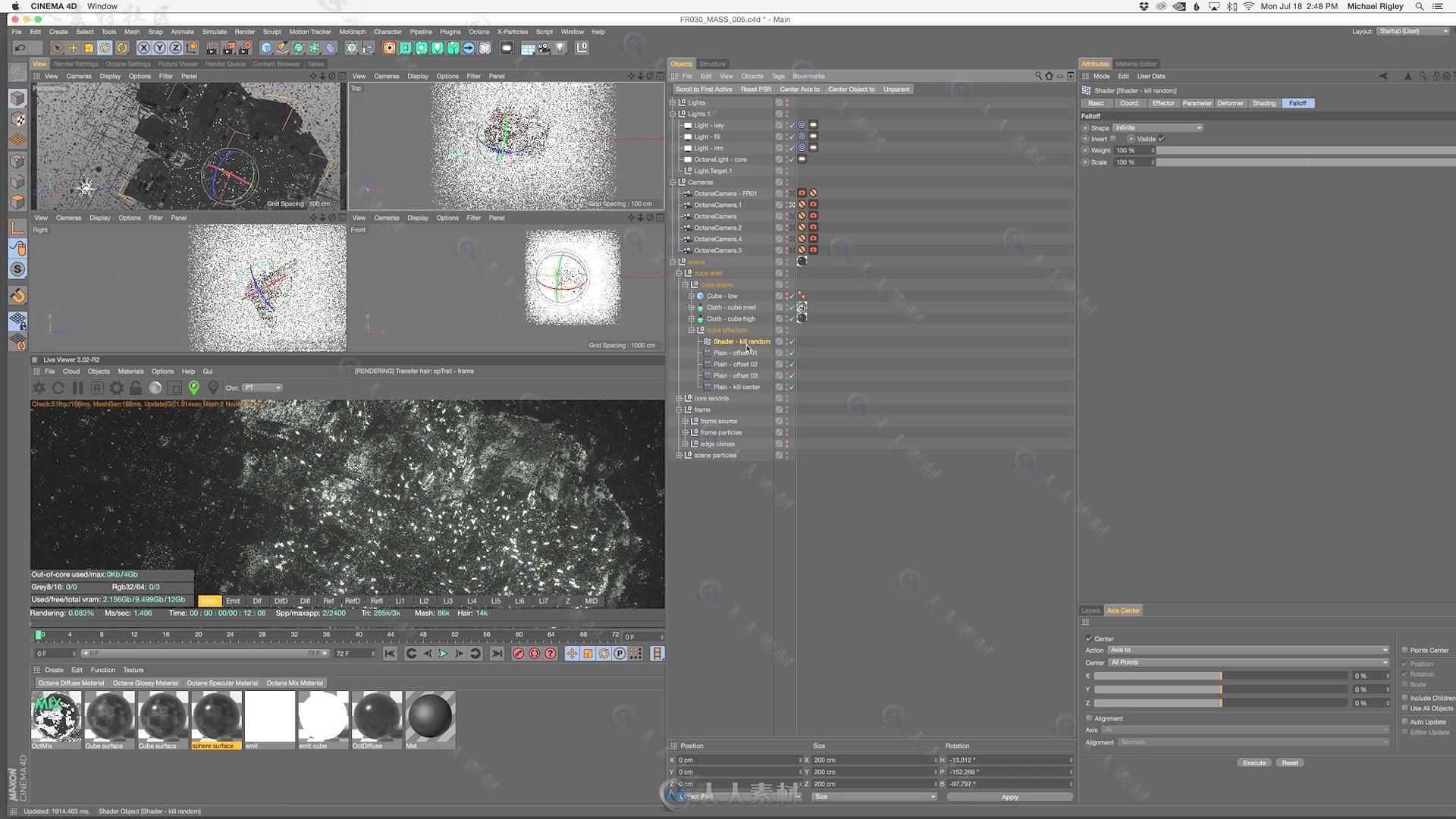Toggle the Y axis lock icon
The image size is (1456, 819).
coord(160,48)
